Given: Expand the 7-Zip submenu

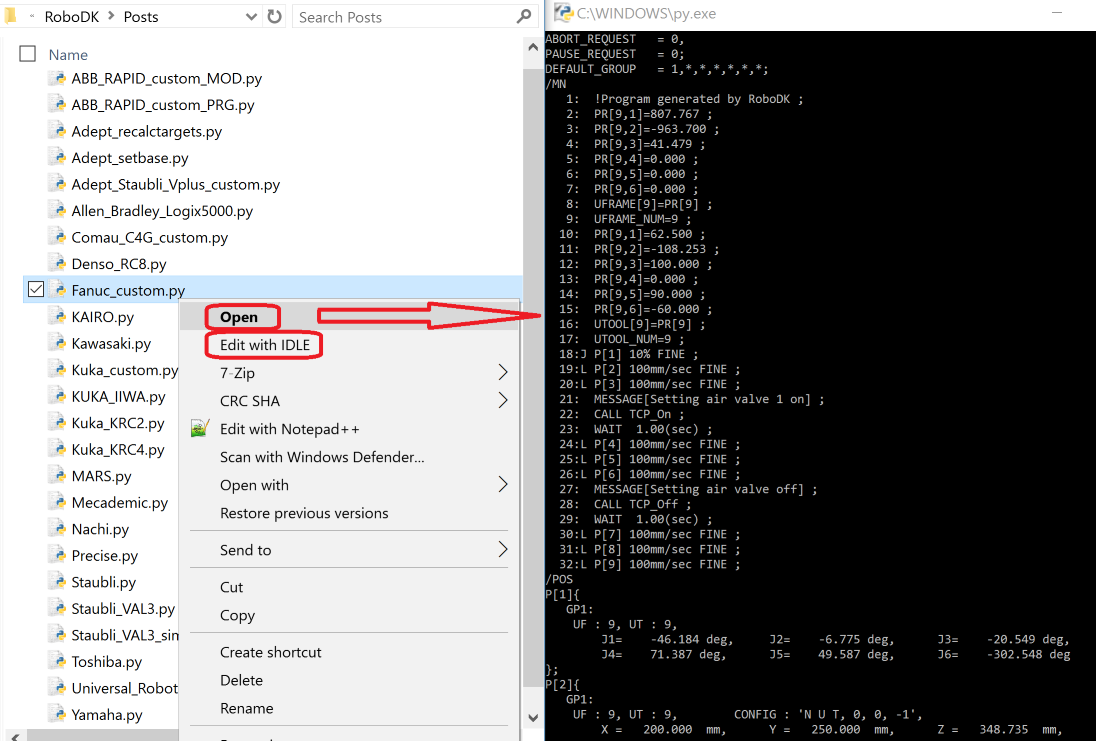Looking at the screenshot, I should [502, 373].
